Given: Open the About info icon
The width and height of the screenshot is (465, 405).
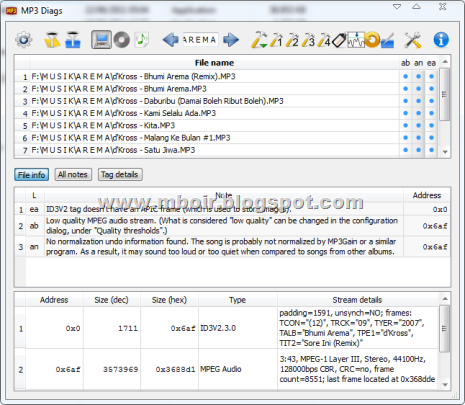Looking at the screenshot, I should point(441,40).
